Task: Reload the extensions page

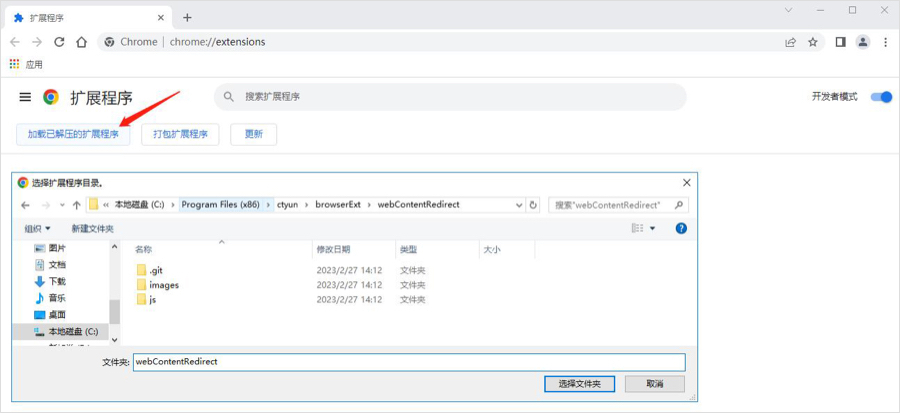Action: (x=59, y=42)
